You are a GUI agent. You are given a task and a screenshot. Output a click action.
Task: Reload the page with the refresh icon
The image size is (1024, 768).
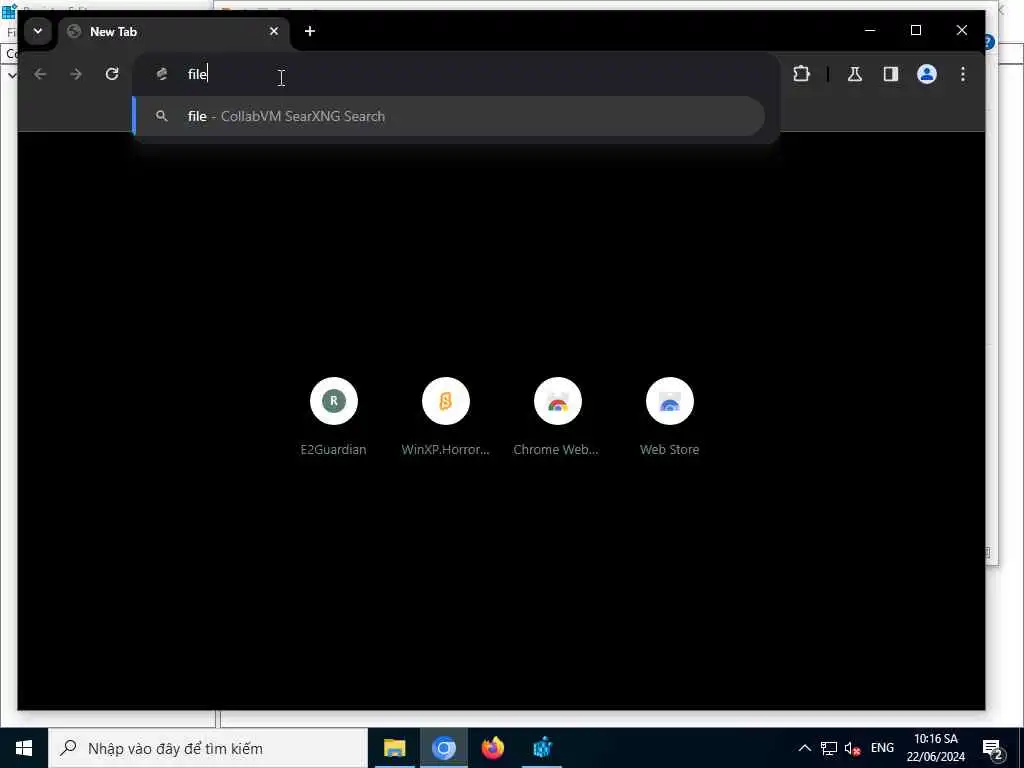[112, 74]
